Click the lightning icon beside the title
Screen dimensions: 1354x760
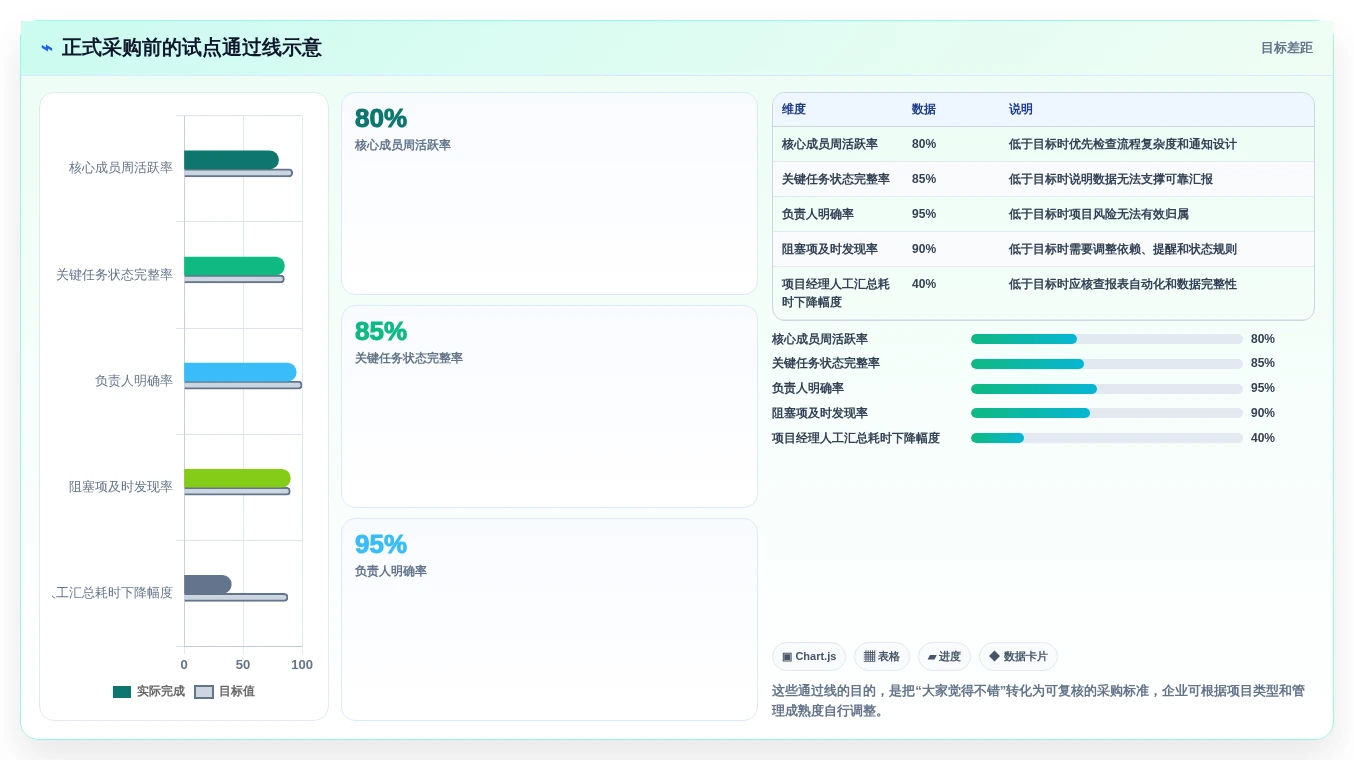pos(47,48)
